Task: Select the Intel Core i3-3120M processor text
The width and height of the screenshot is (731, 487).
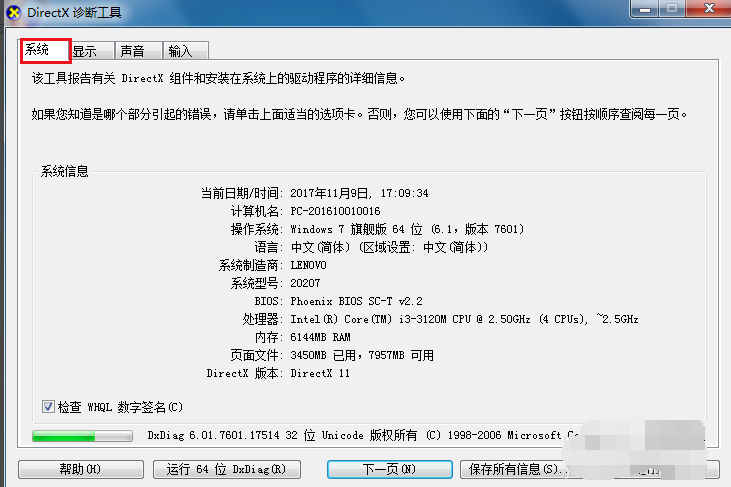Action: (x=464, y=319)
